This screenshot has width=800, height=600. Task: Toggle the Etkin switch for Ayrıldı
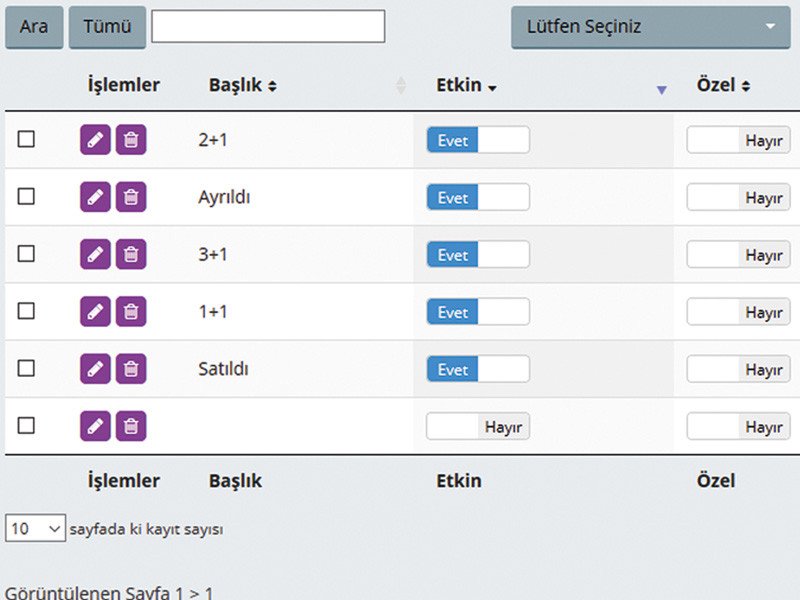pyautogui.click(x=477, y=198)
